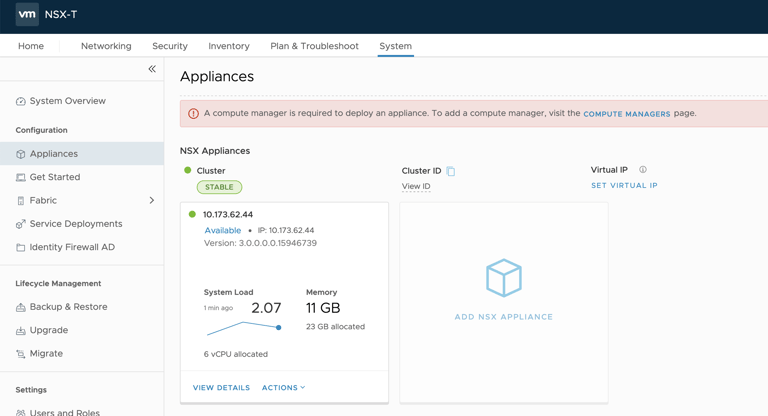Click View Details on the appliance card
Image resolution: width=768 pixels, height=416 pixels.
point(221,388)
